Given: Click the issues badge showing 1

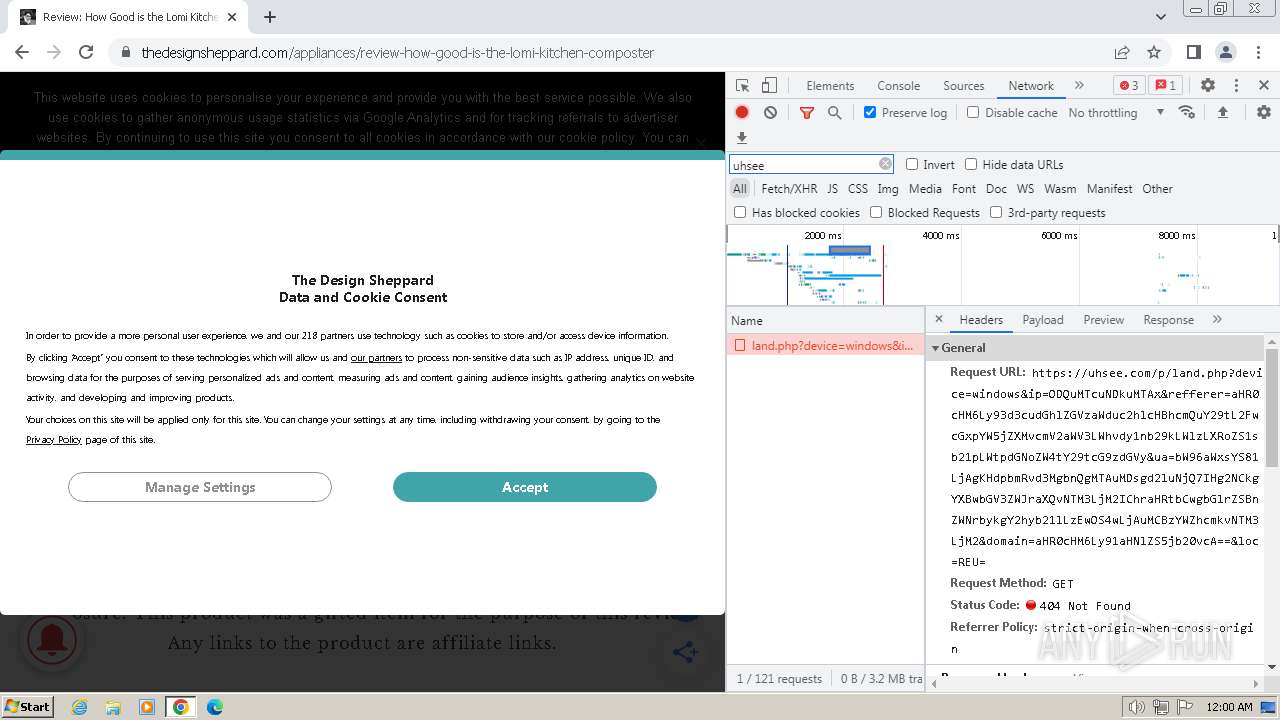Looking at the screenshot, I should pyautogui.click(x=1165, y=86).
